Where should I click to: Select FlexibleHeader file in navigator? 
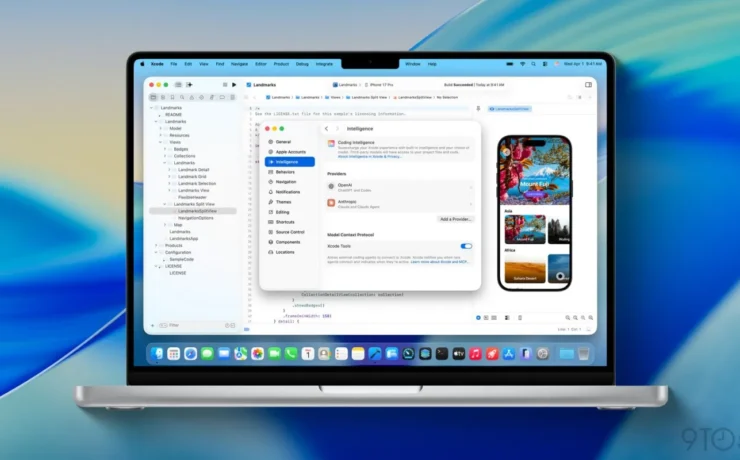[x=192, y=197]
